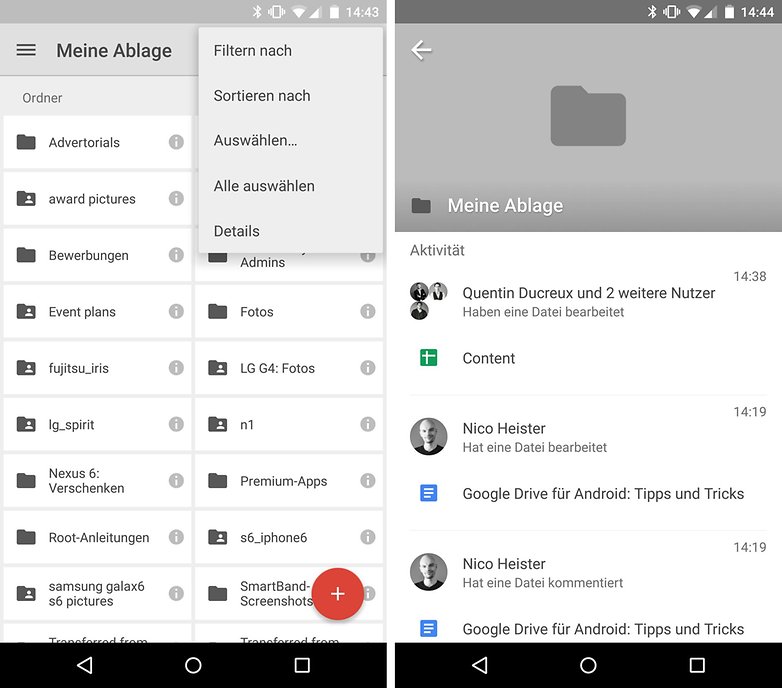The width and height of the screenshot is (782, 688).
Task: Click the Ordner section label
Action: tap(42, 98)
